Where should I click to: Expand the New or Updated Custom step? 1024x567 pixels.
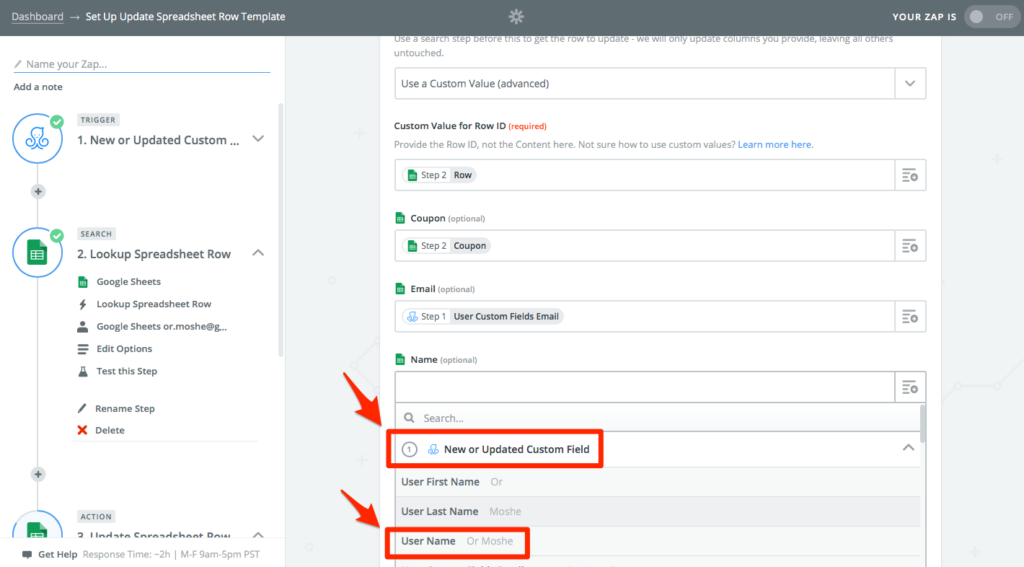point(258,139)
